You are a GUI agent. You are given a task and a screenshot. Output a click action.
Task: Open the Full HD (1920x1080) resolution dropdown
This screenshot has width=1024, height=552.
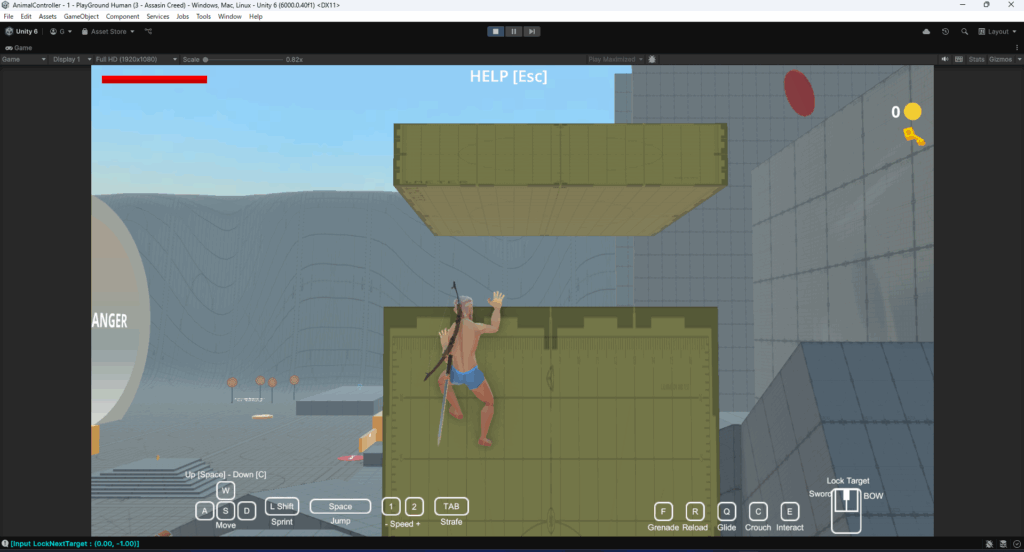(x=136, y=59)
